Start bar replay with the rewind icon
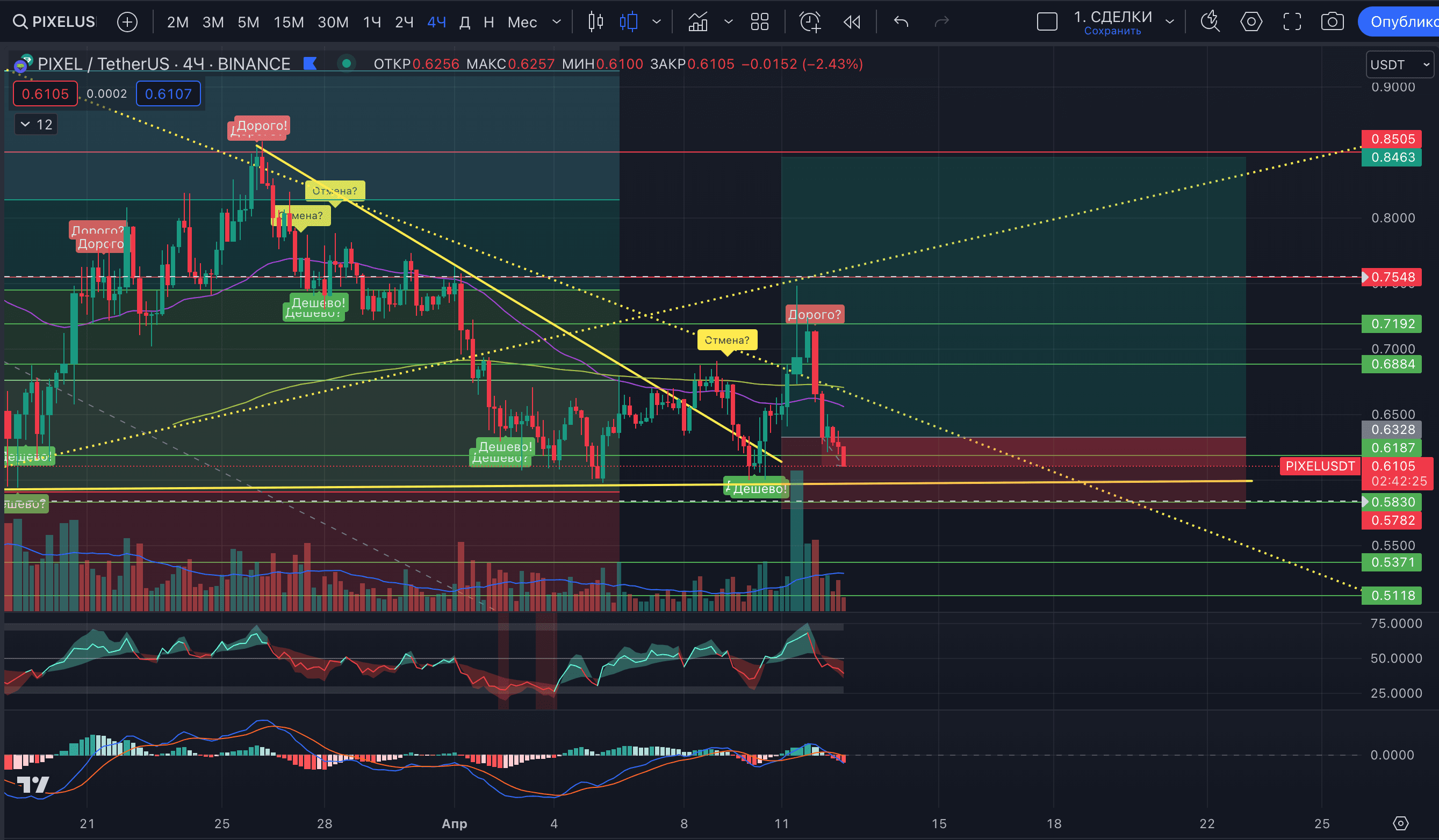This screenshot has height=840, width=1439. (x=851, y=22)
